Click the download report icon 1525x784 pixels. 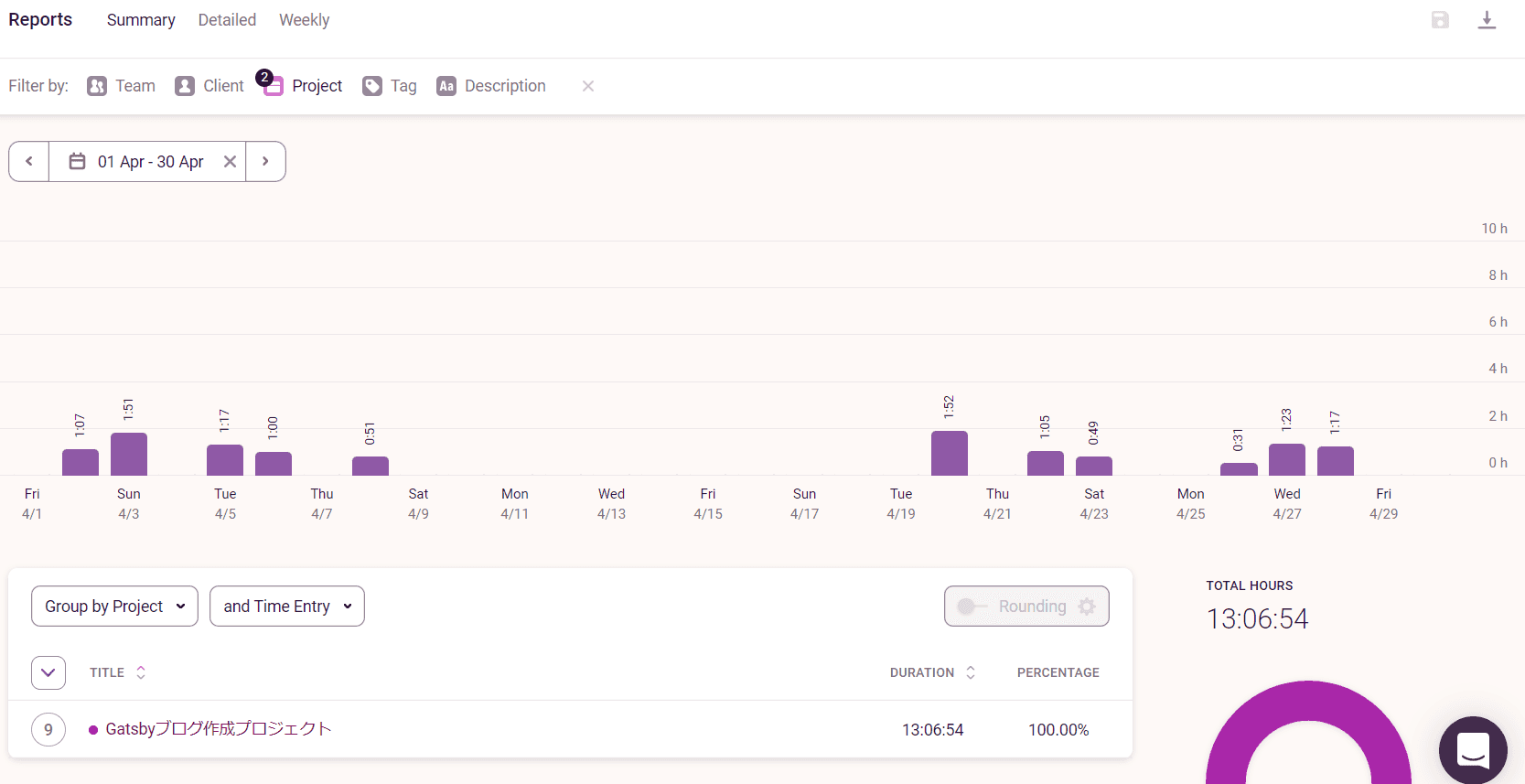(x=1487, y=20)
